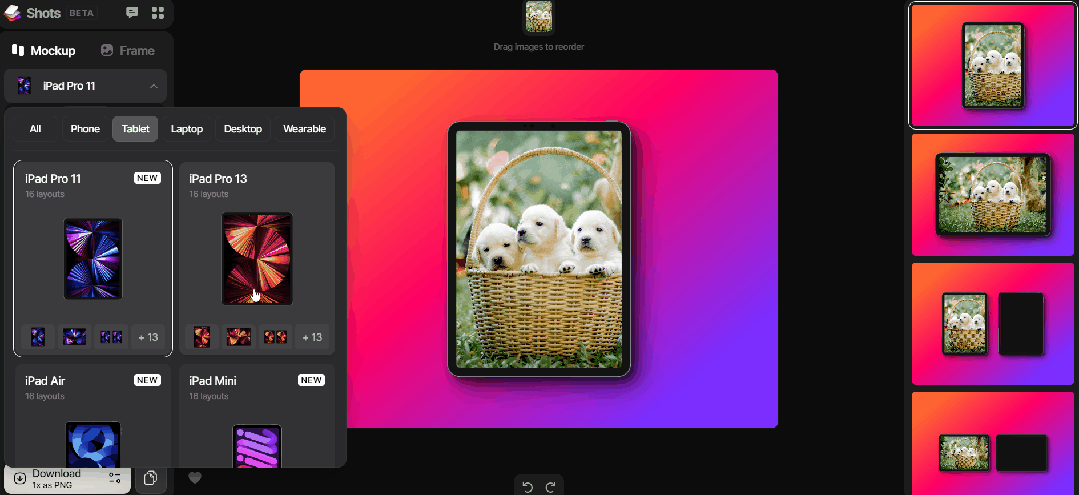
Task: Pick iPad Pro 13 landscape layout
Action: pos(239,337)
